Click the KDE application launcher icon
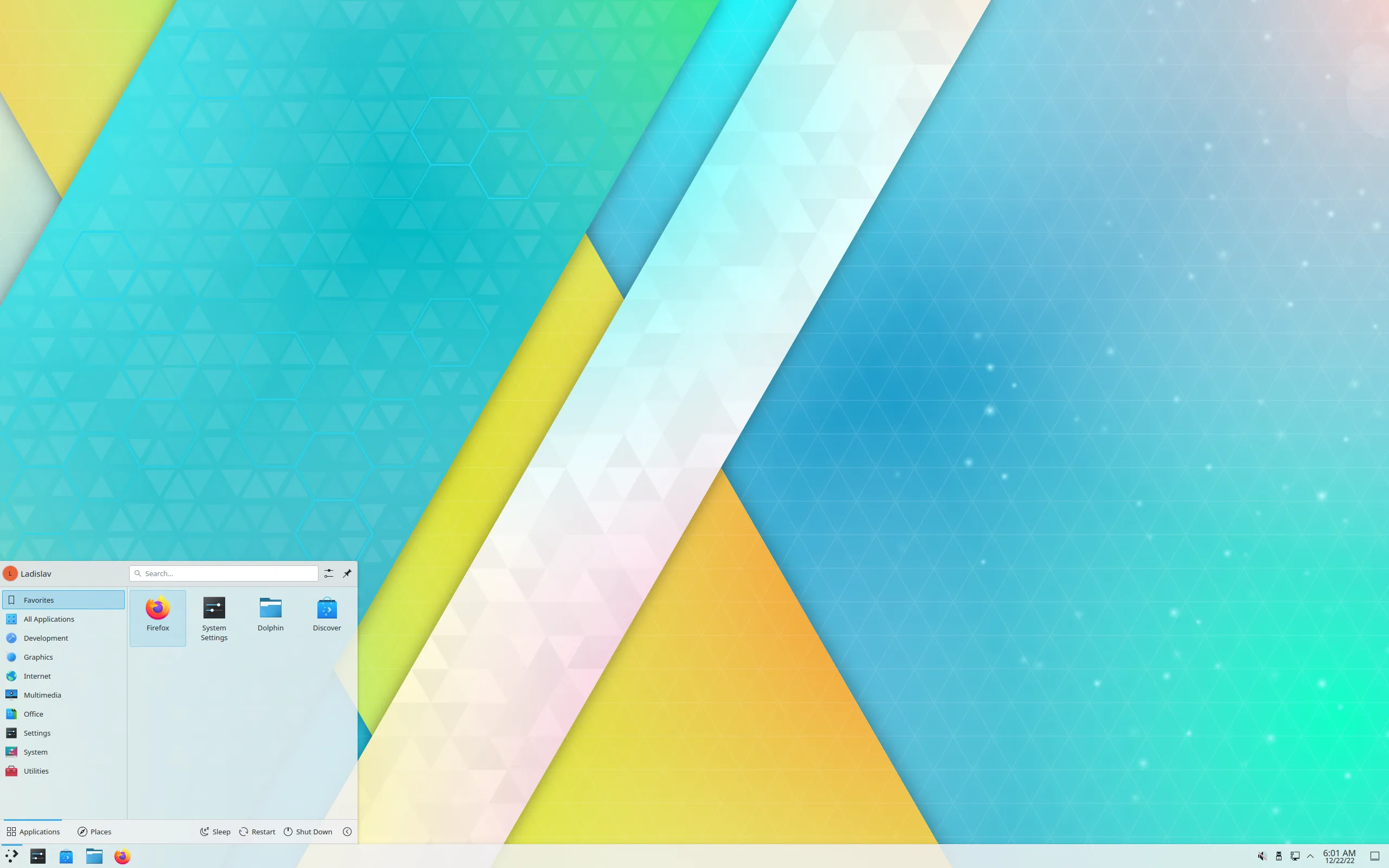Screen dimensions: 1389x868 (11, 856)
